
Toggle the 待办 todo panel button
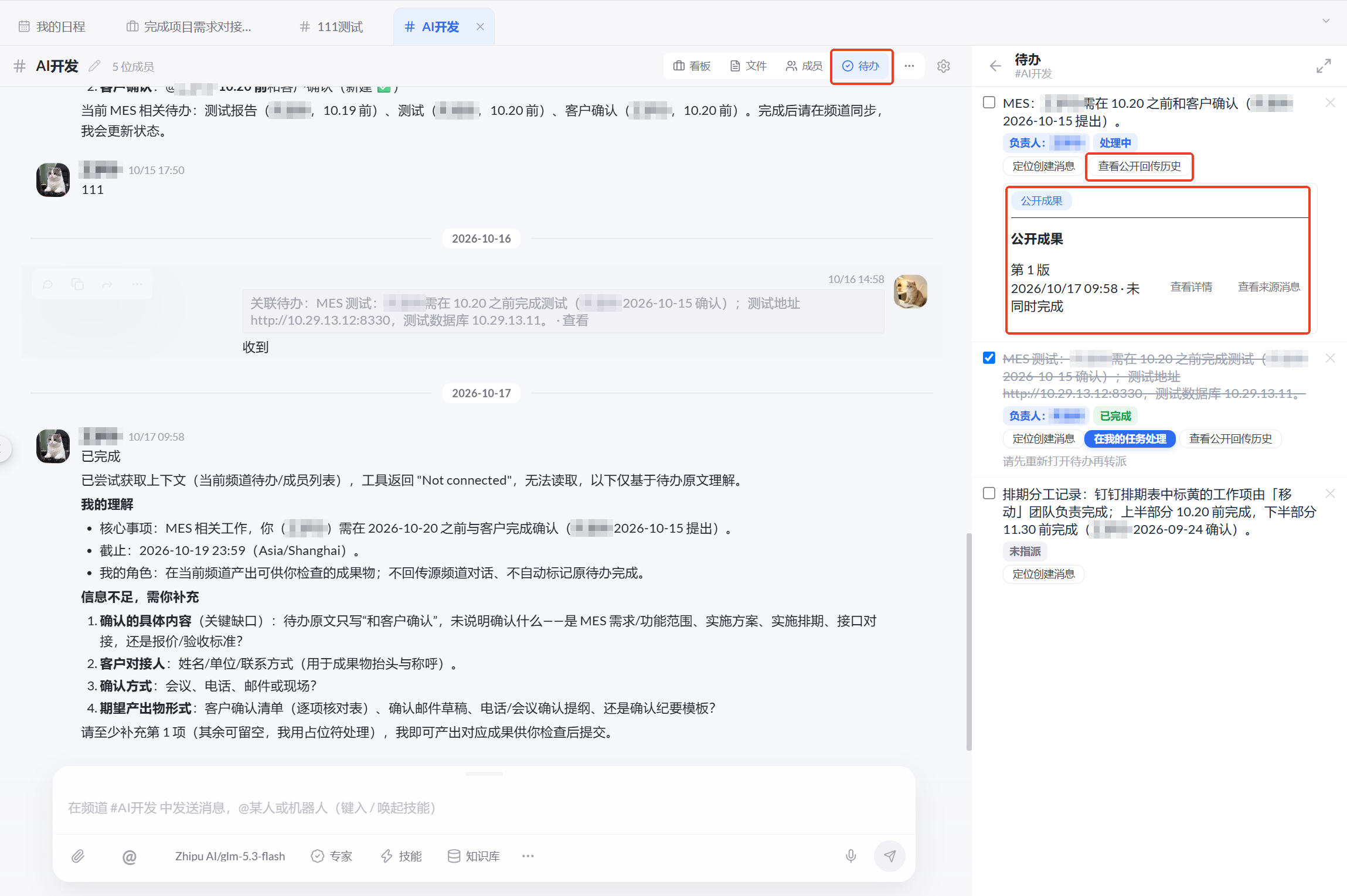point(861,66)
